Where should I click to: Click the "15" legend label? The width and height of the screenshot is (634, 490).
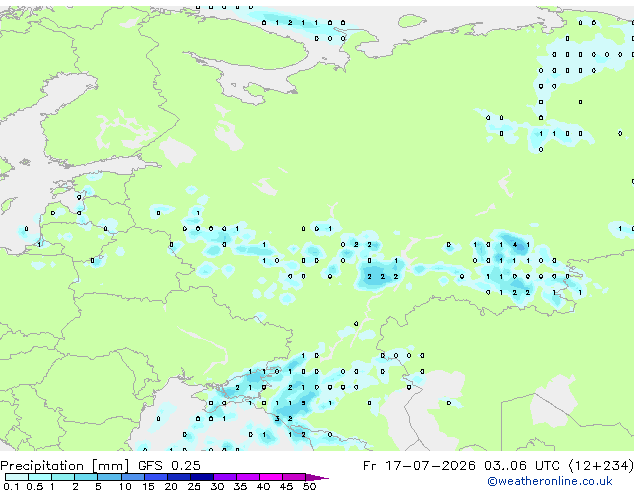[x=148, y=486]
